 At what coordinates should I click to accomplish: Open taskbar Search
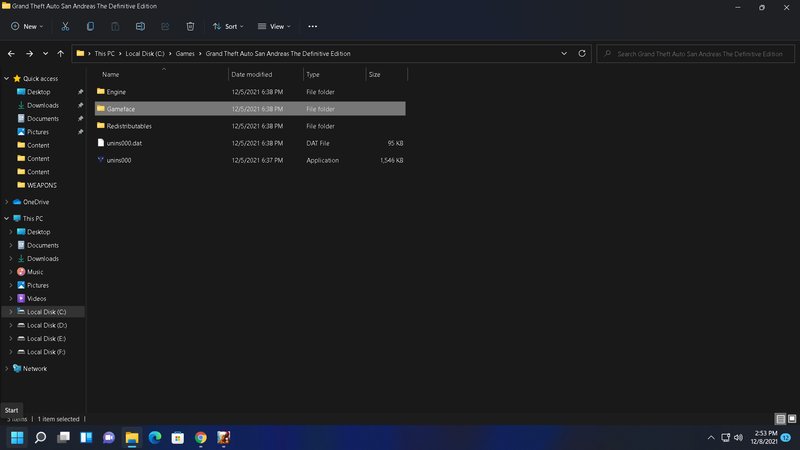coord(40,437)
